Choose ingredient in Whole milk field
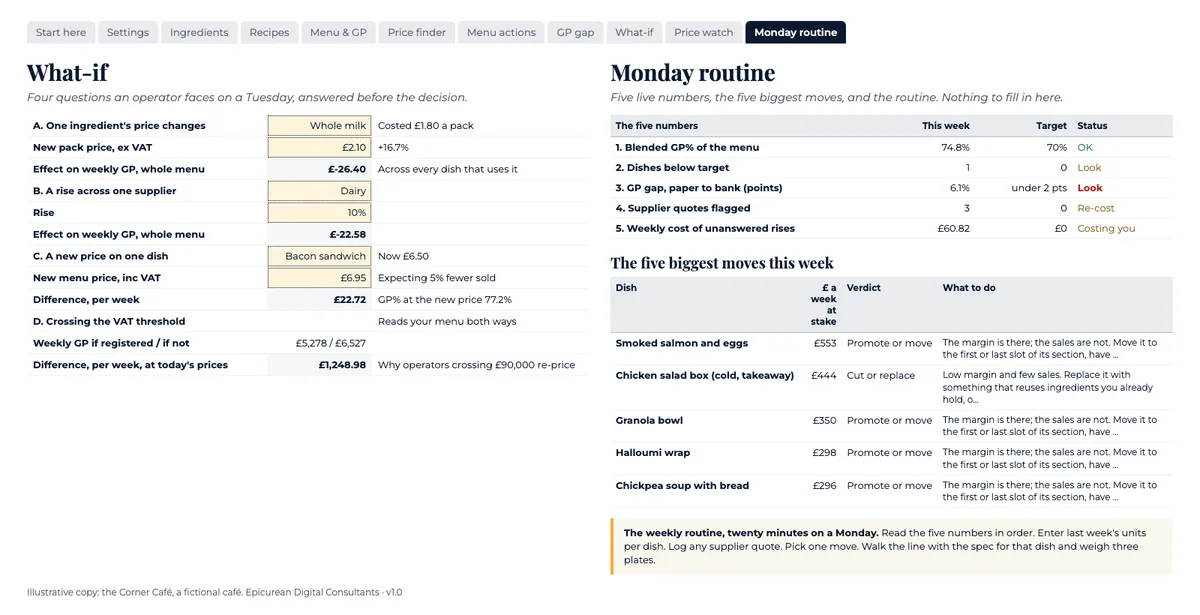This screenshot has height=615, width=1200. (319, 126)
